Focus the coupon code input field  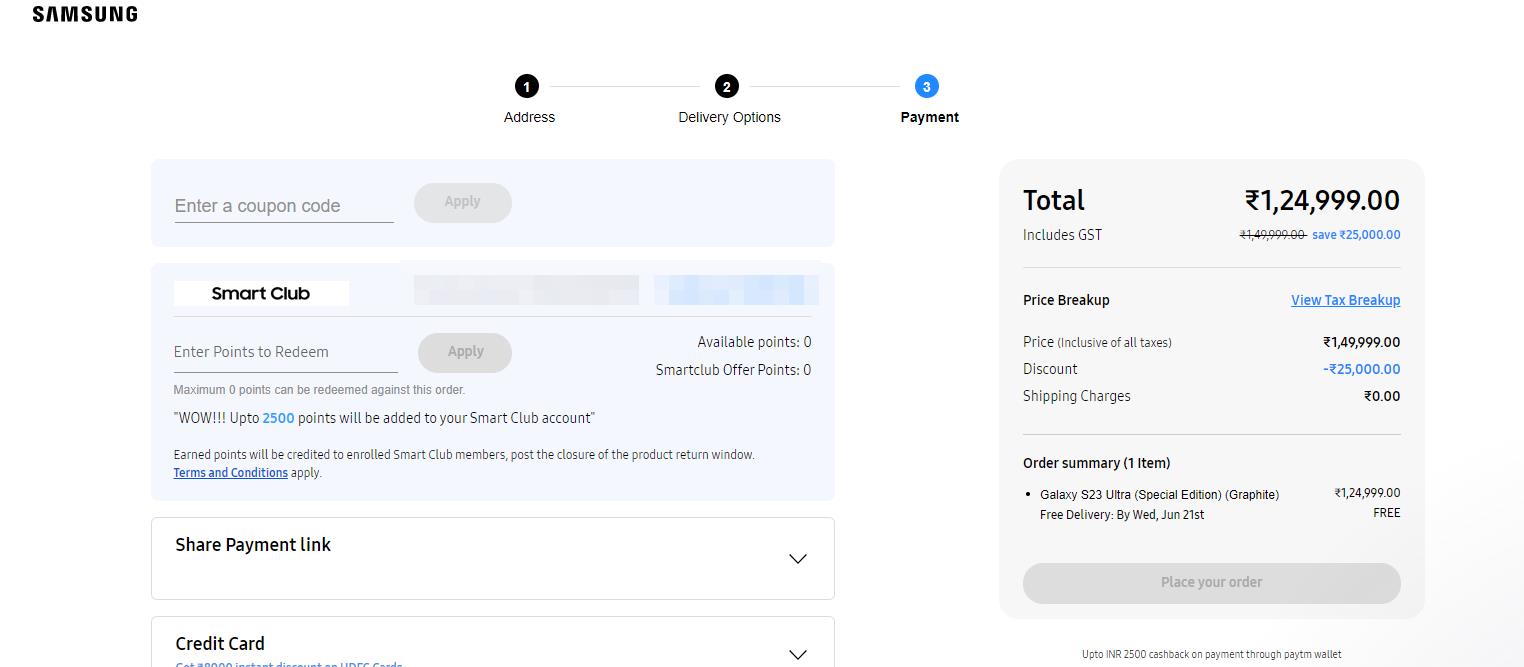click(x=284, y=206)
